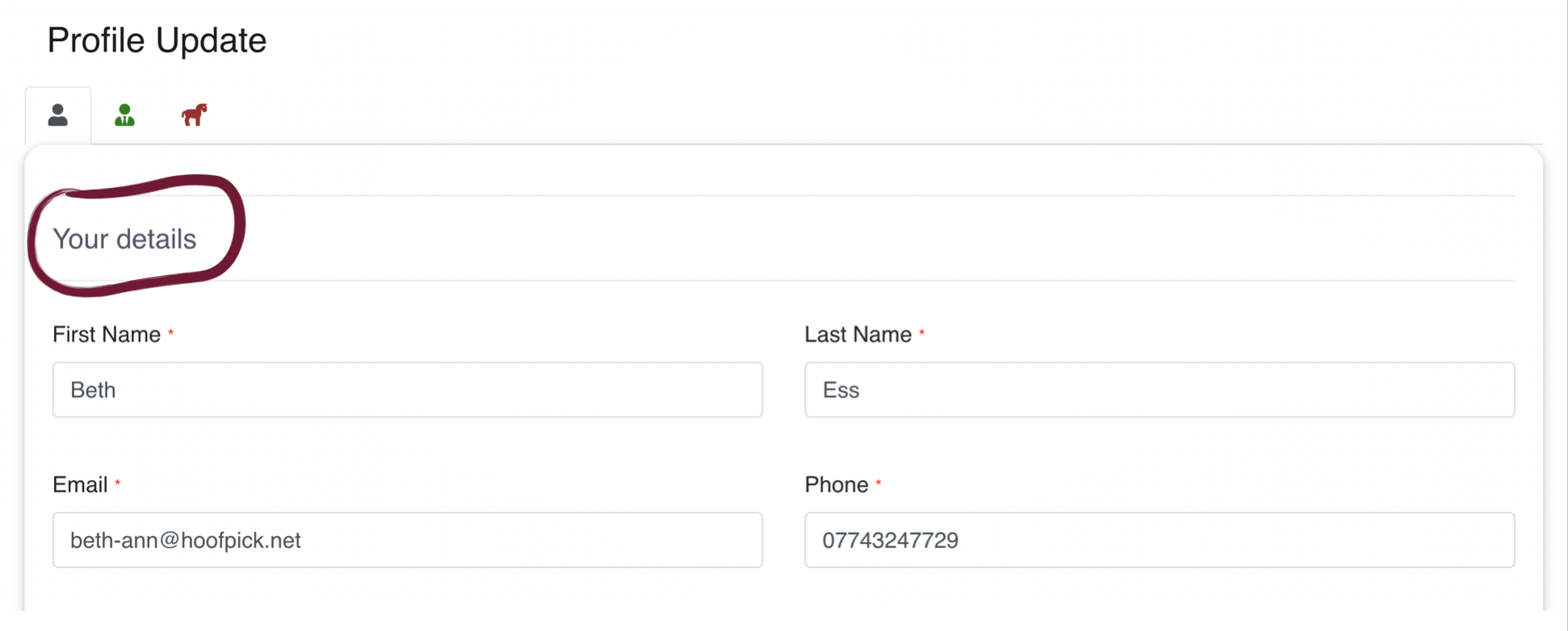
Task: Click the Phone field label
Action: pyautogui.click(x=836, y=485)
